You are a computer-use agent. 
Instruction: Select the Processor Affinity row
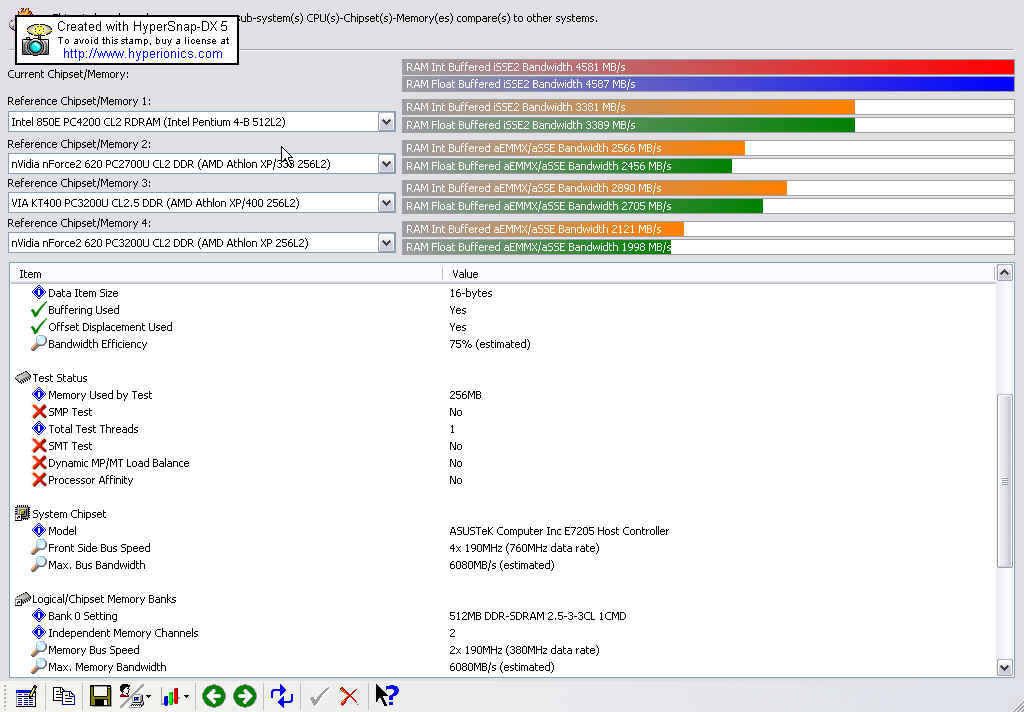coord(503,480)
